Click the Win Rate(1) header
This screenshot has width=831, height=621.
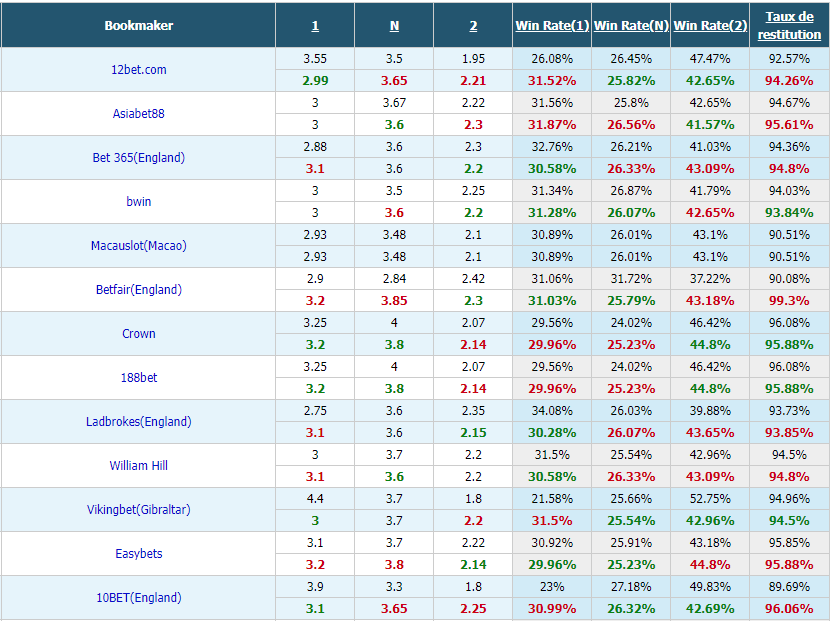[x=552, y=25]
